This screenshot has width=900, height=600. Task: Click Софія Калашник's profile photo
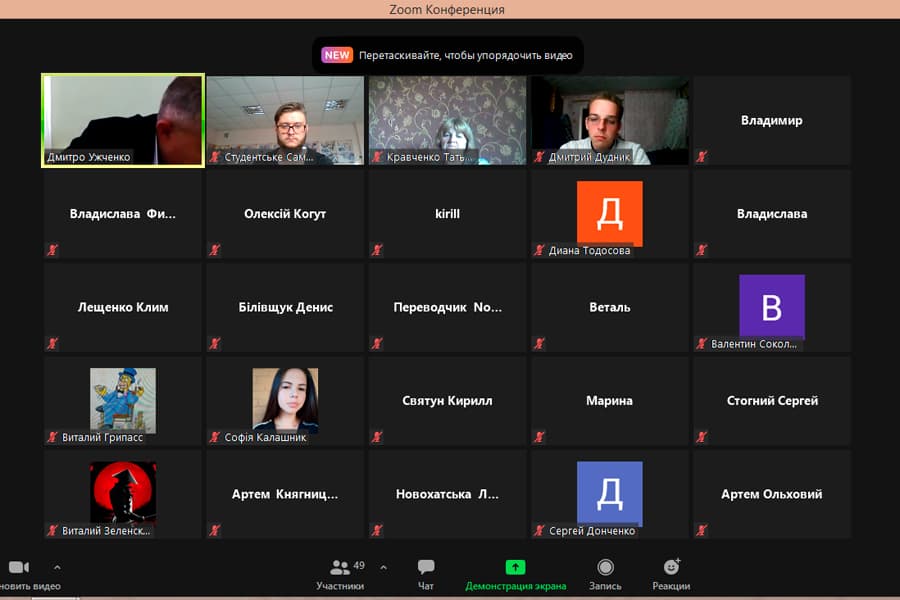pos(285,400)
